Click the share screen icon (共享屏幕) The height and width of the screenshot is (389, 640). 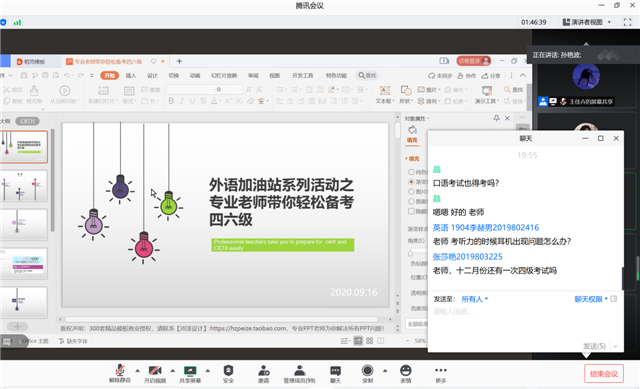(190, 370)
